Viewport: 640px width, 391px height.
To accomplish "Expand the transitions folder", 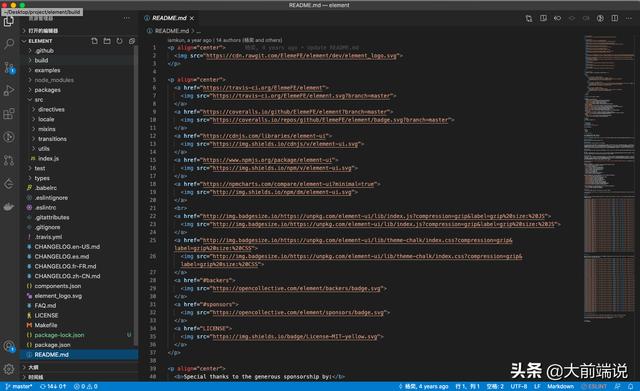I will 80,139.
